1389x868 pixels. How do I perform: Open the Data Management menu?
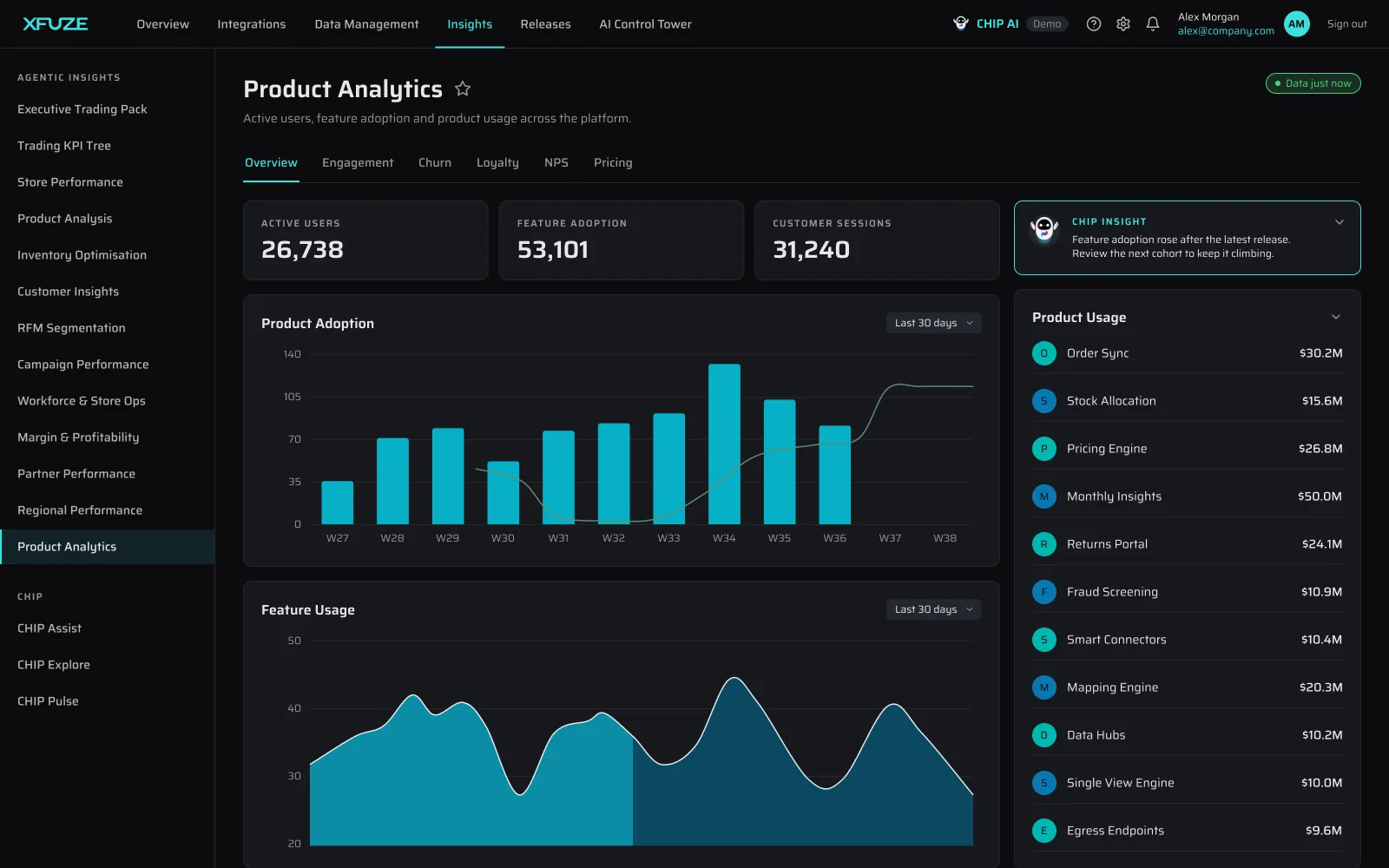coord(366,24)
